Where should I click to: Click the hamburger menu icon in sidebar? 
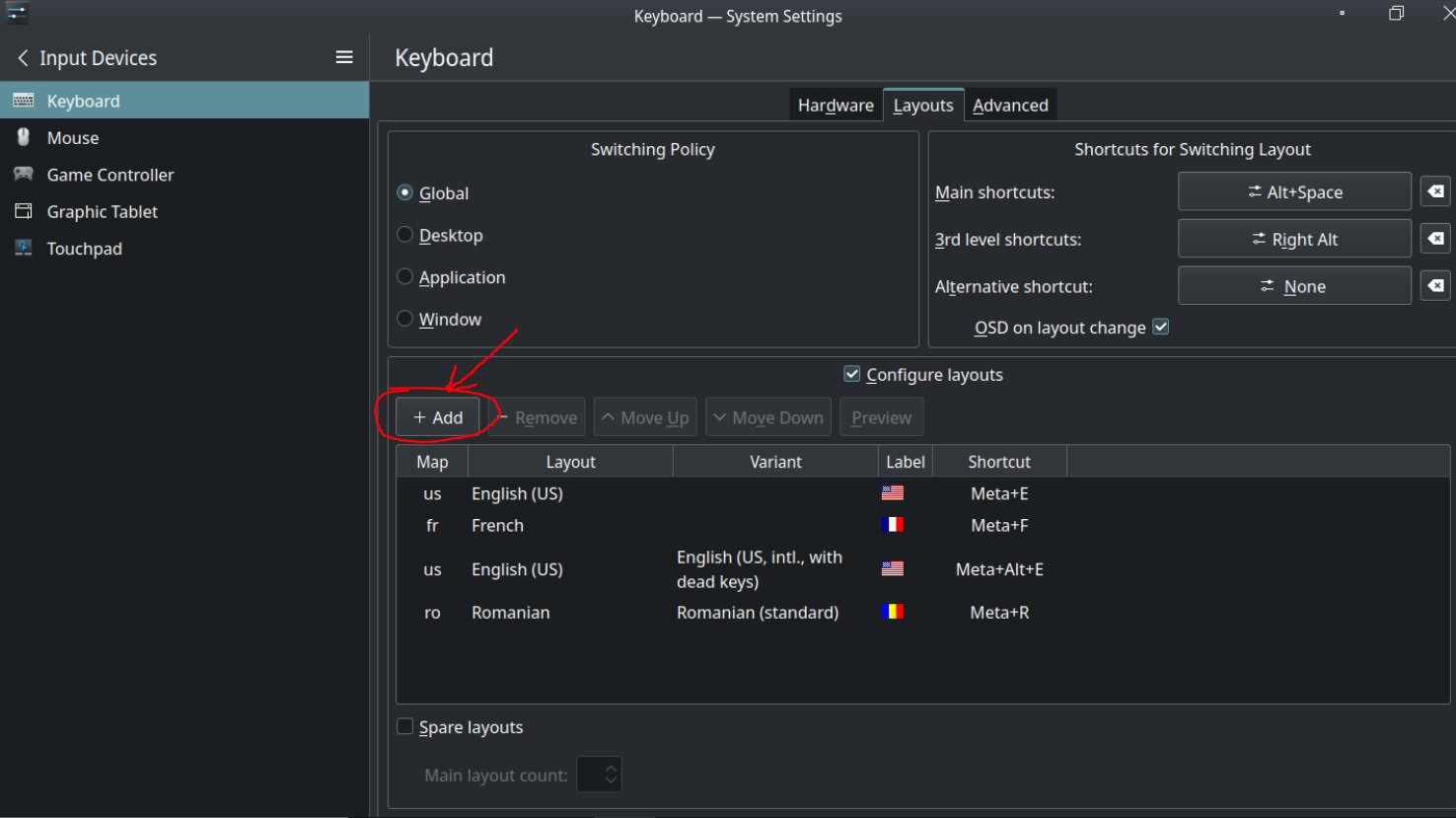pyautogui.click(x=343, y=58)
